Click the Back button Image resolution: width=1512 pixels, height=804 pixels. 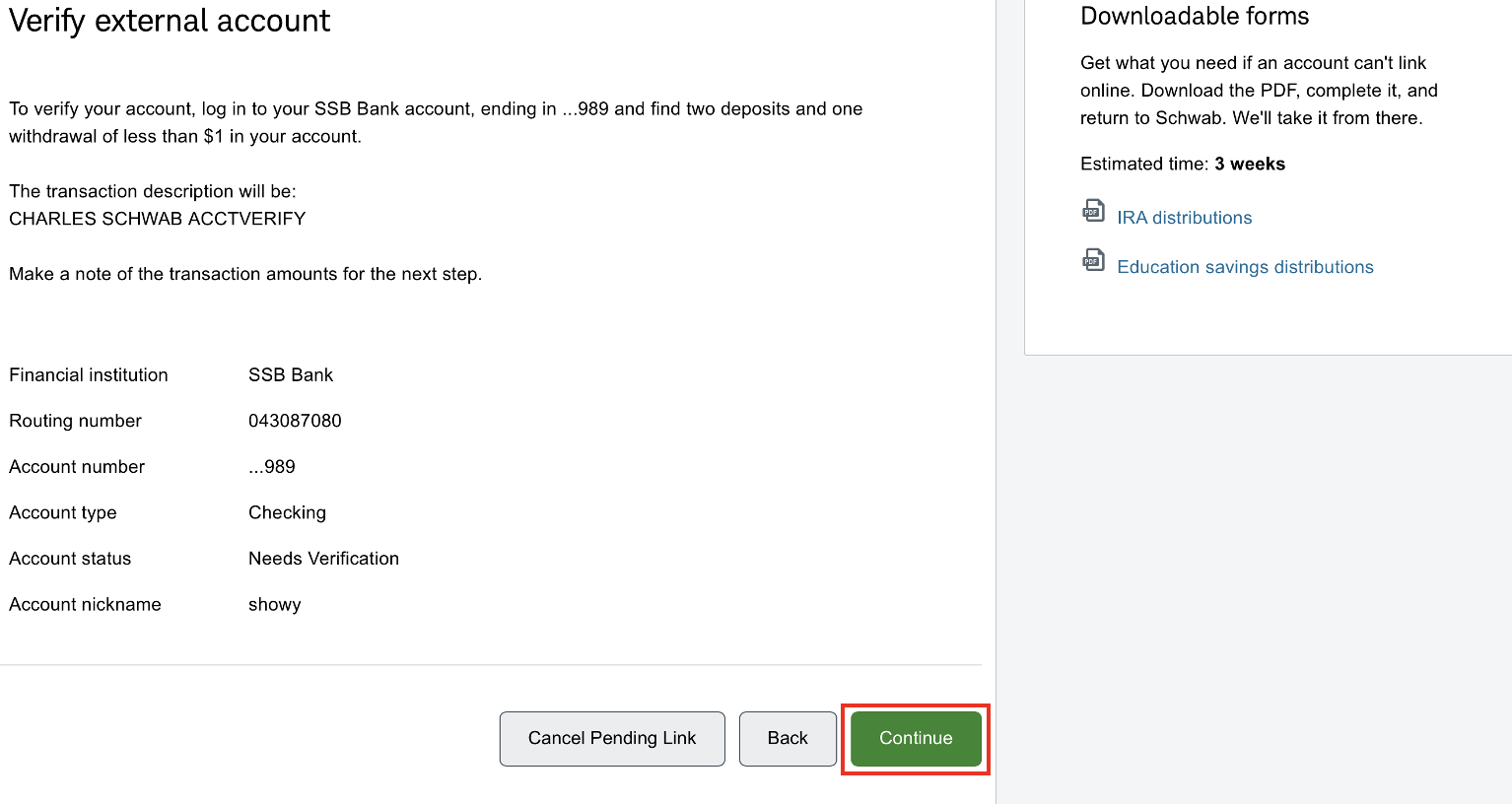(788, 738)
